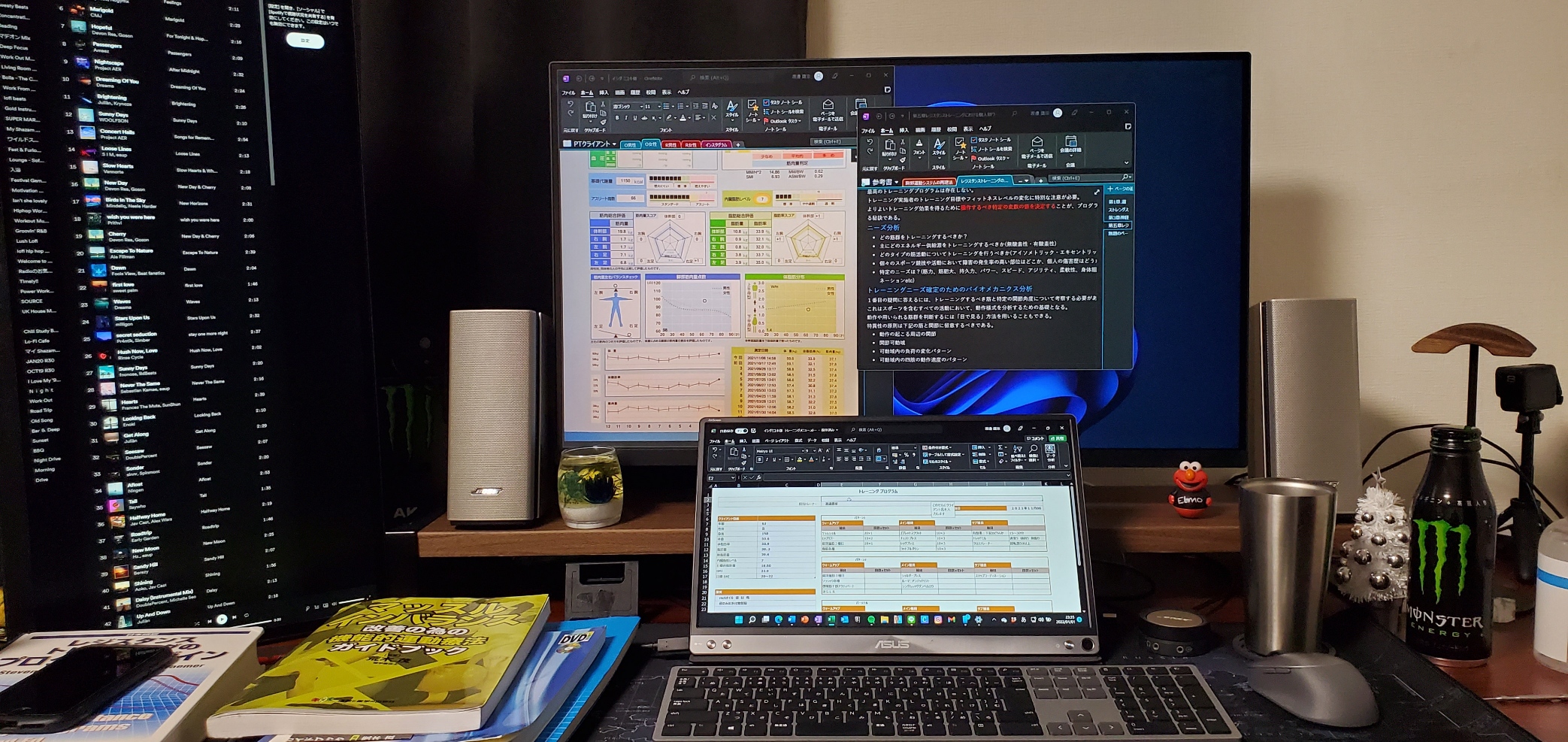Viewport: 1568px width, 742px height.
Task: Click Underline in the left OneNote window
Action: pyautogui.click(x=635, y=117)
